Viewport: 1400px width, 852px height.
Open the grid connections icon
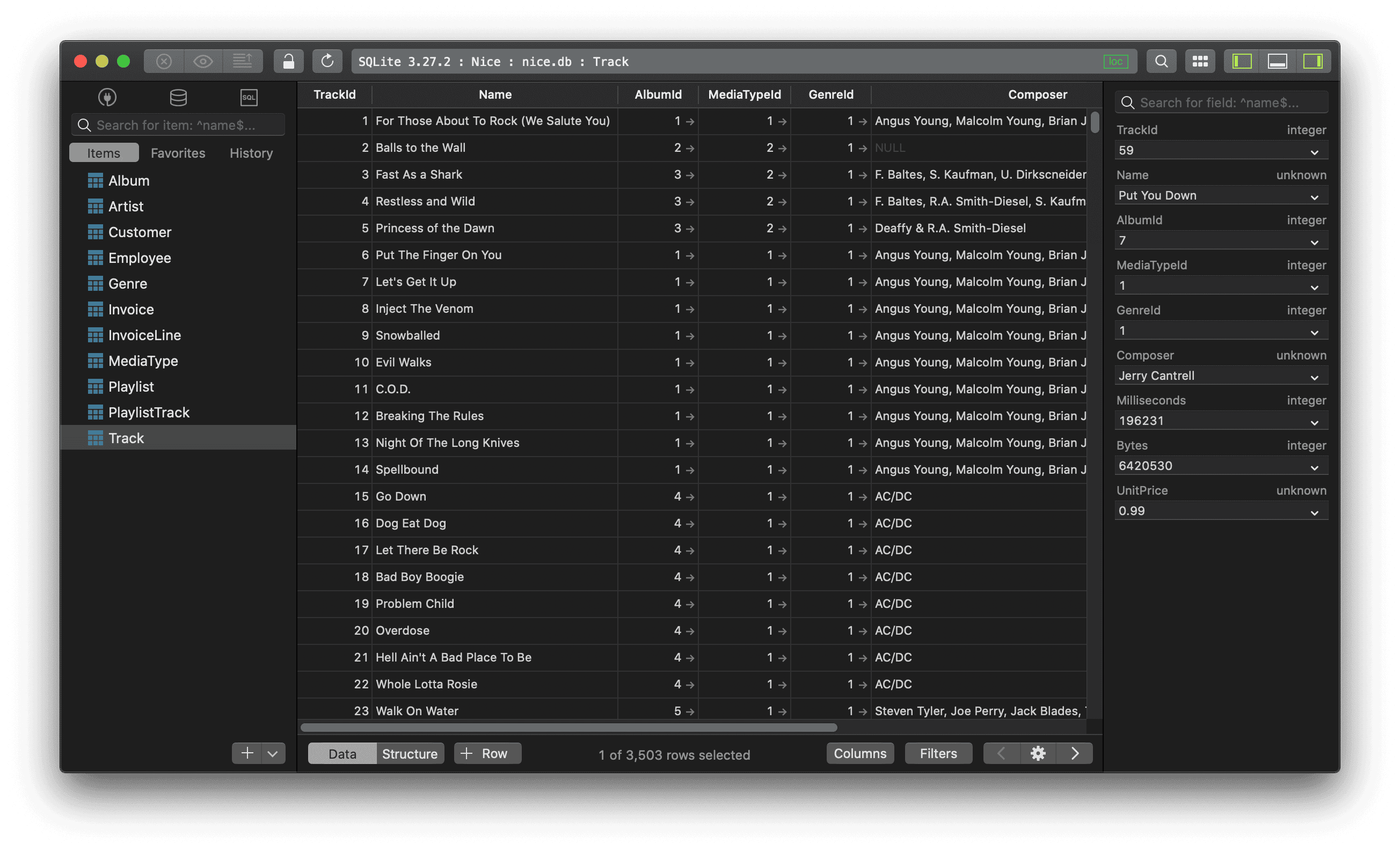[x=1200, y=61]
